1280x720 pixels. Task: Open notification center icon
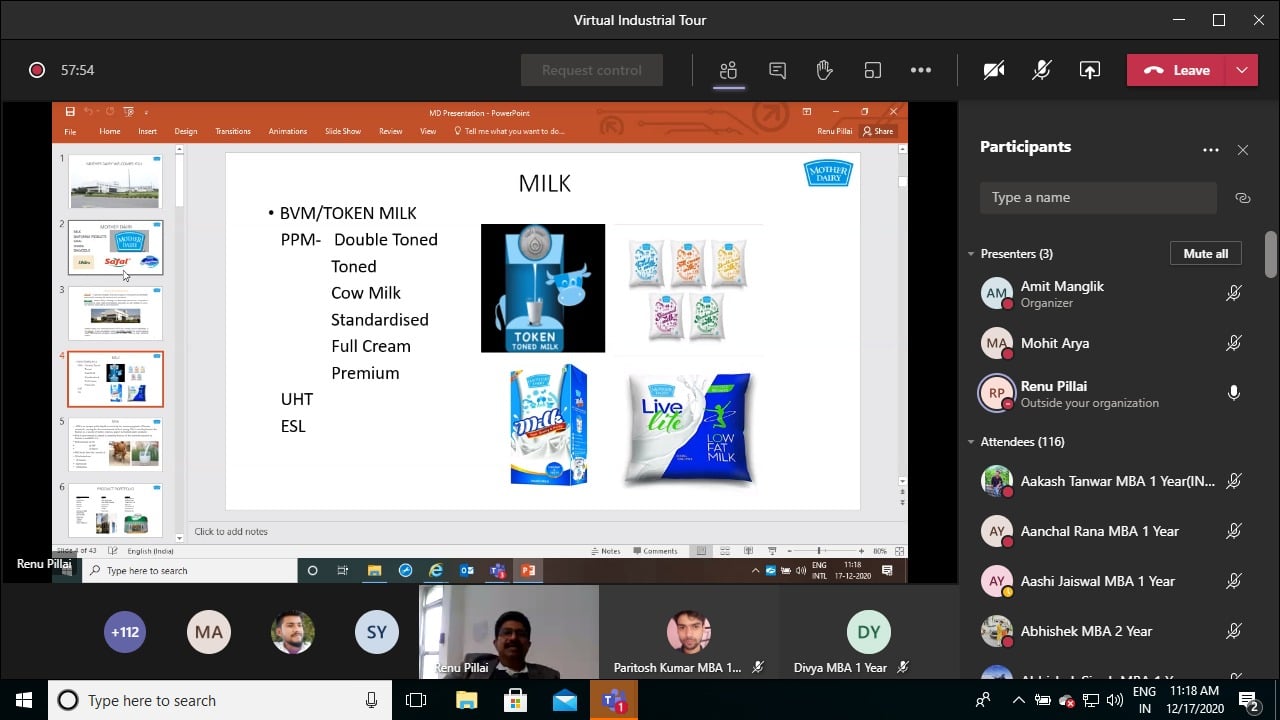point(1249,700)
